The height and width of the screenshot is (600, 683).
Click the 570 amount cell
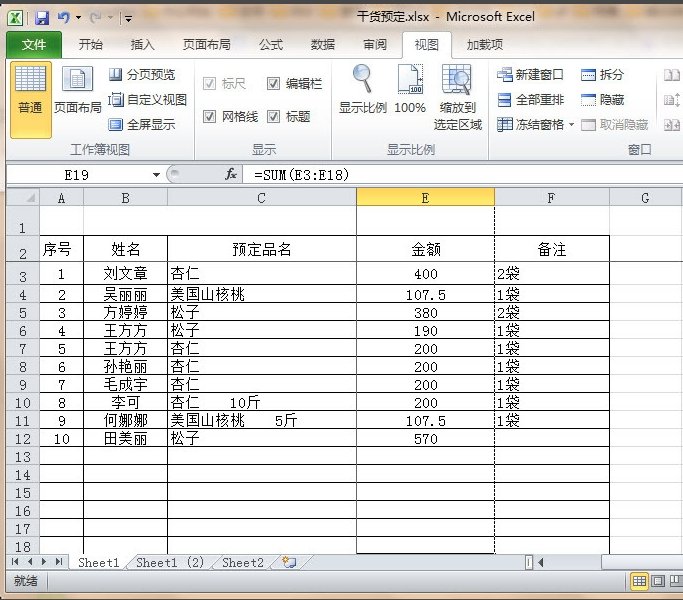[426, 438]
